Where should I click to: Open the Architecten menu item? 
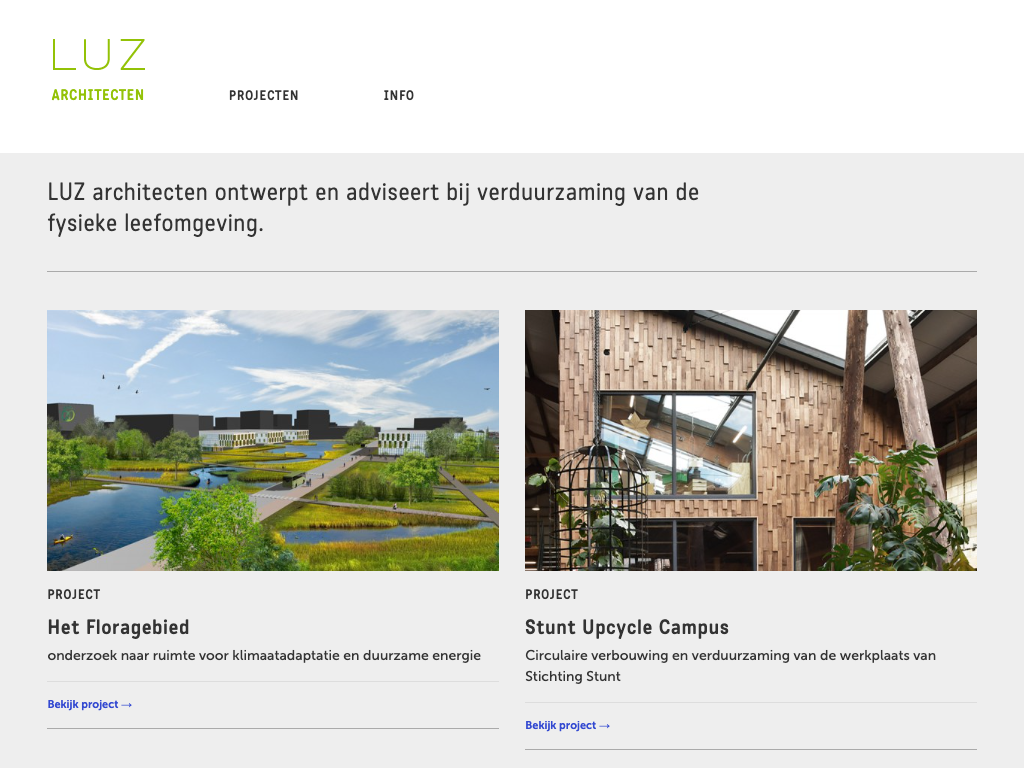click(98, 95)
